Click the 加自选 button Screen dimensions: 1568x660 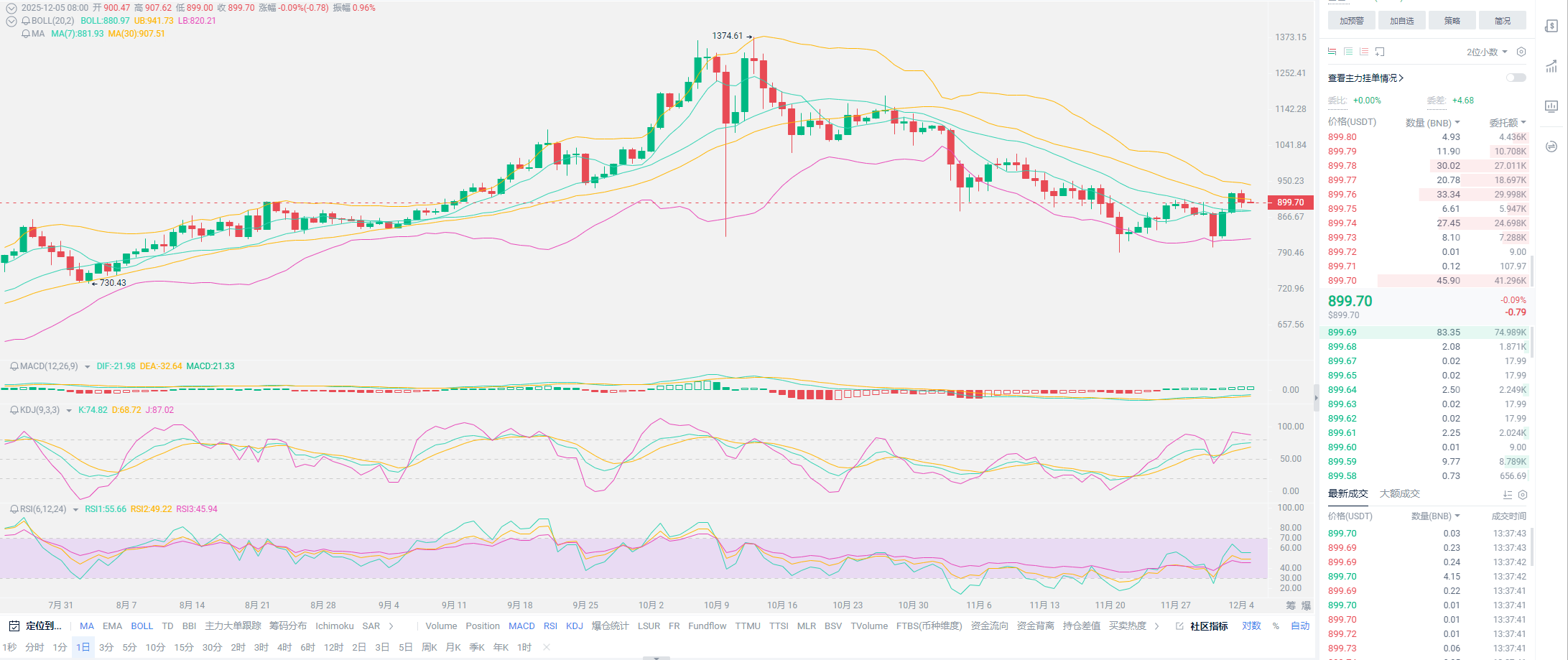click(x=1401, y=21)
